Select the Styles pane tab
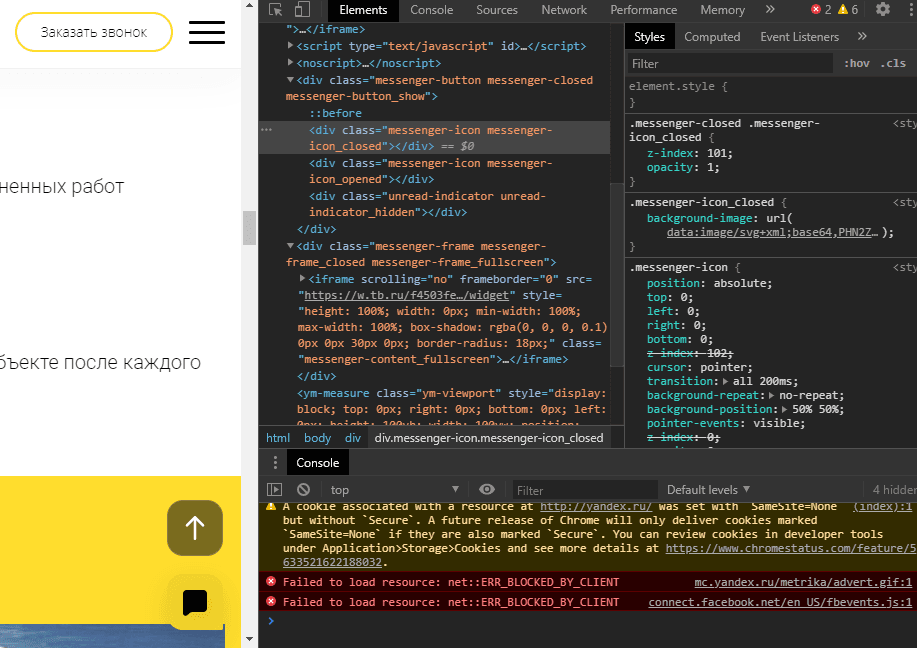 649,37
